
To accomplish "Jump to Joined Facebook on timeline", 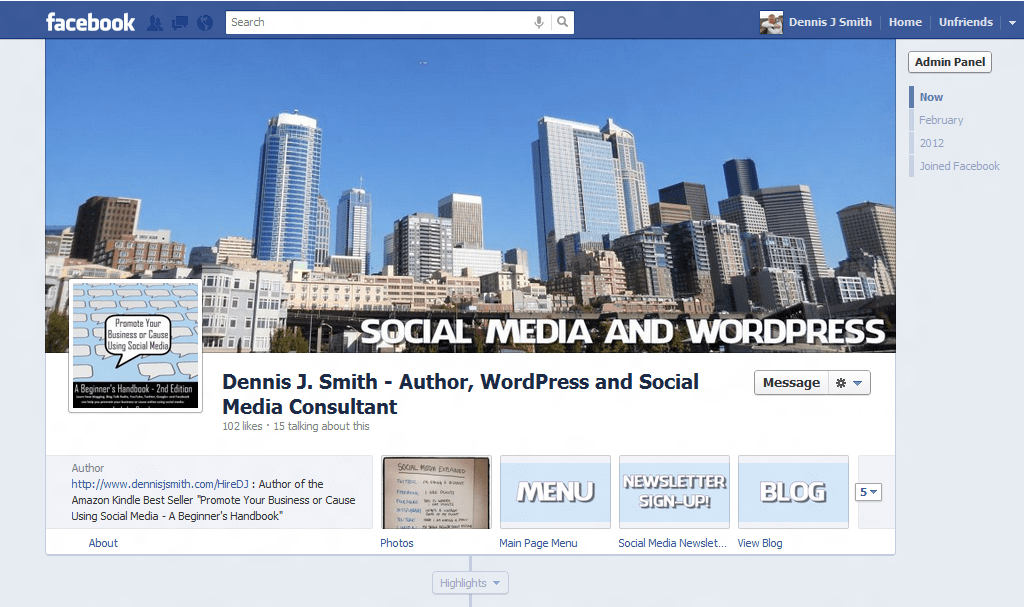I will tap(959, 166).
